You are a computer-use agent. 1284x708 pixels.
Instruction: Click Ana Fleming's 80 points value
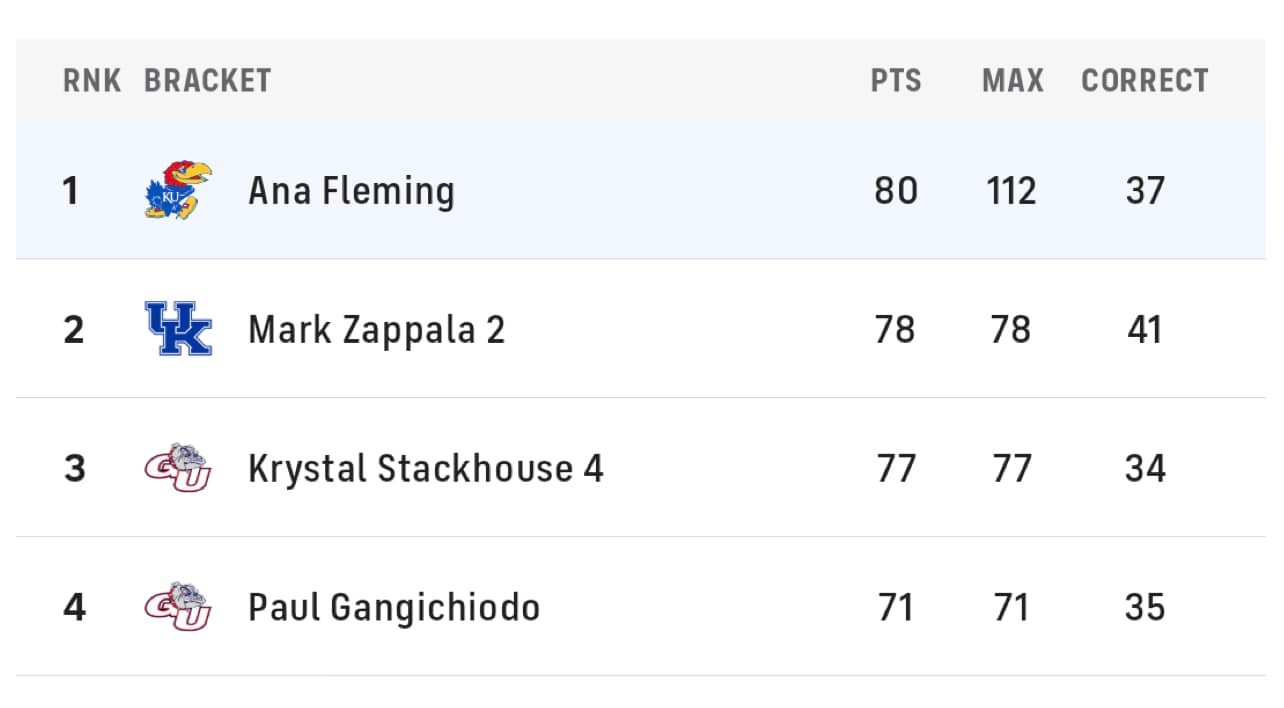pyautogui.click(x=896, y=190)
